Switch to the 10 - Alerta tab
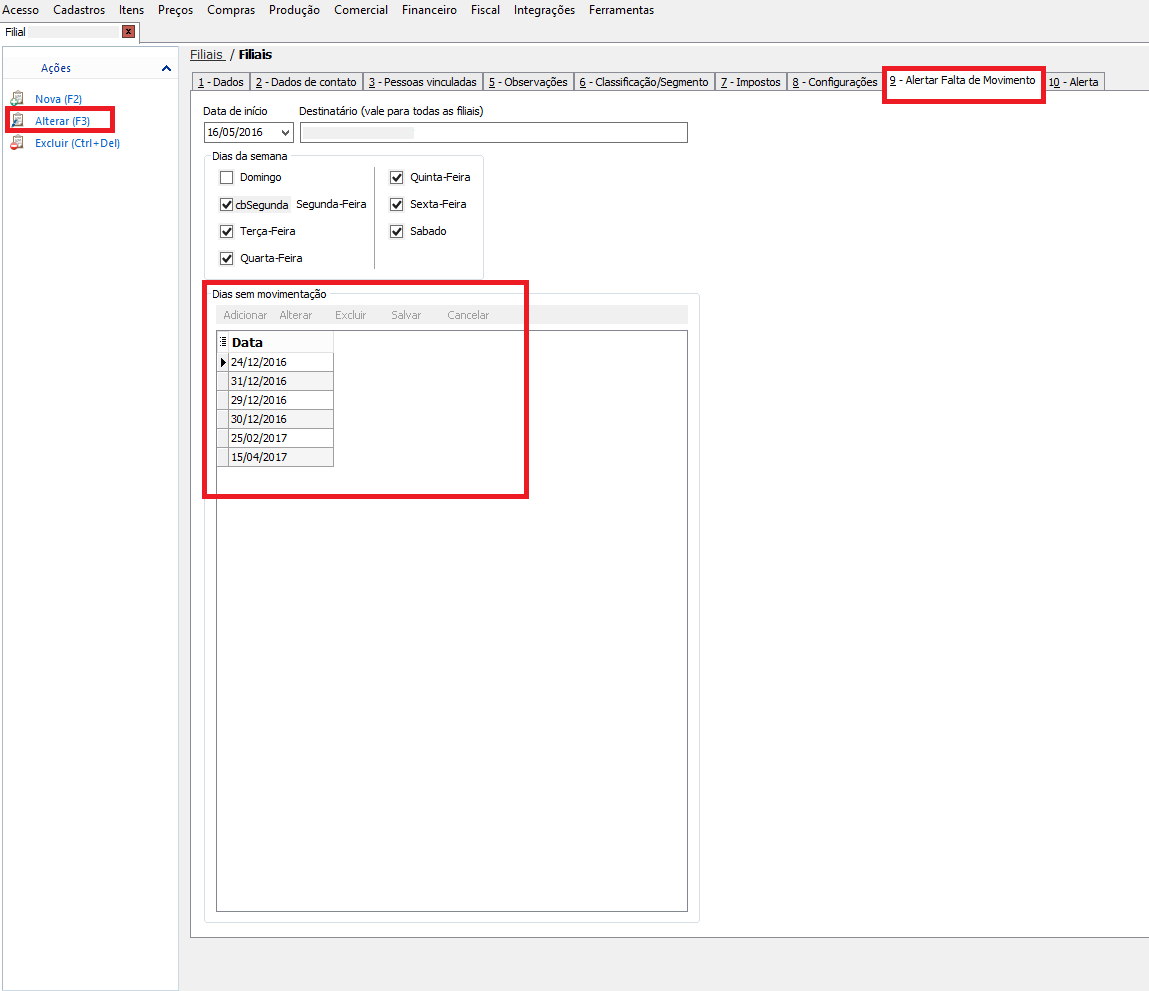Image resolution: width=1149 pixels, height=991 pixels. (x=1074, y=82)
